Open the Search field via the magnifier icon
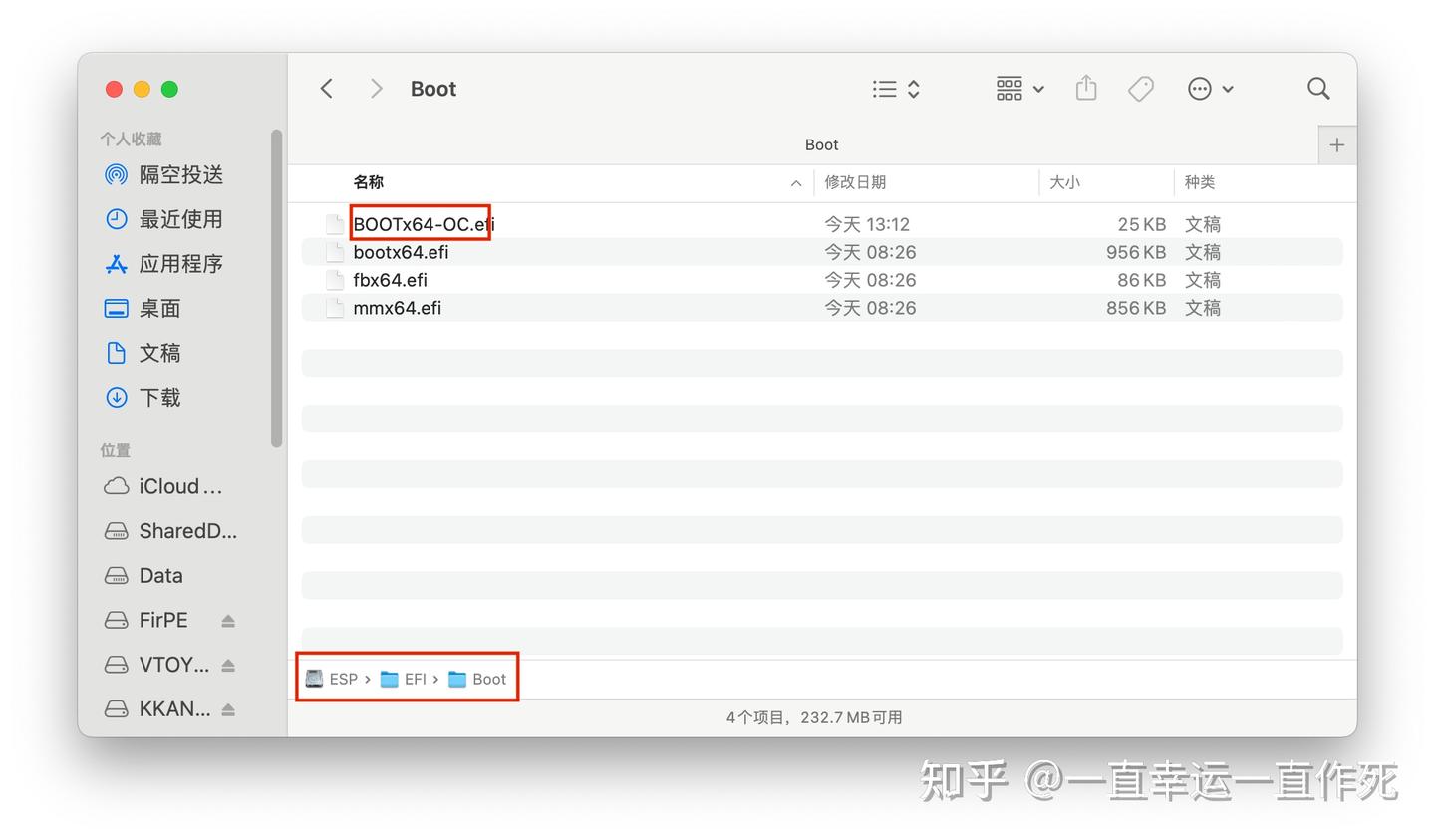 pyautogui.click(x=1317, y=88)
